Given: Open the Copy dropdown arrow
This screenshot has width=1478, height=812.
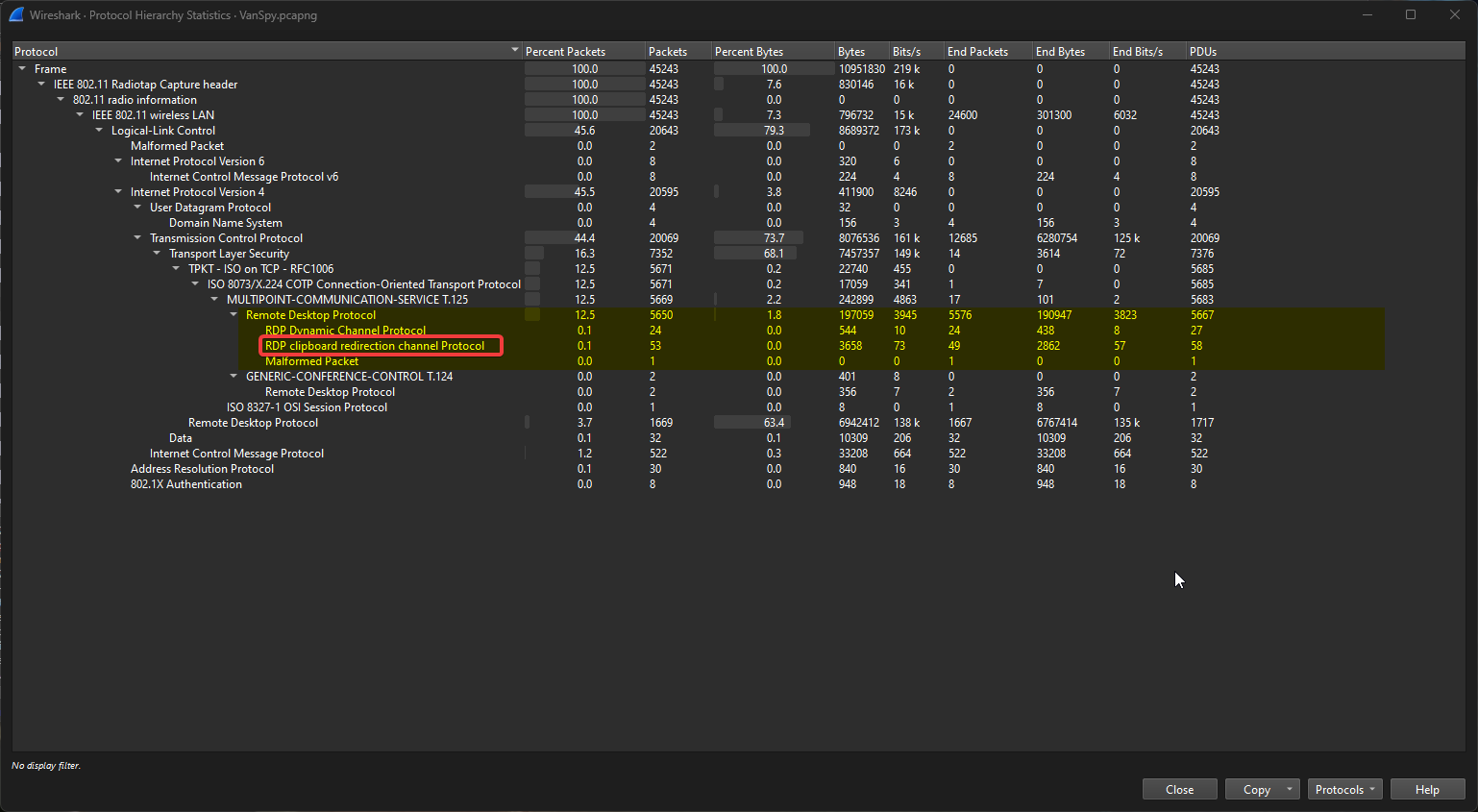Looking at the screenshot, I should (x=1291, y=789).
